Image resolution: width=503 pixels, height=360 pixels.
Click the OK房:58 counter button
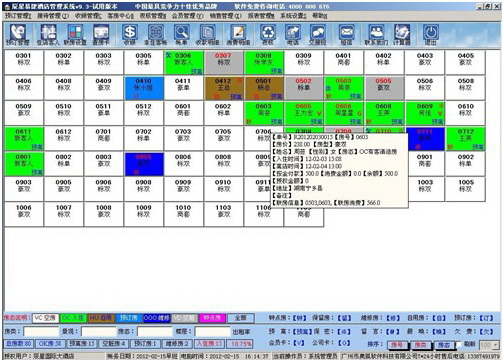click(x=50, y=343)
